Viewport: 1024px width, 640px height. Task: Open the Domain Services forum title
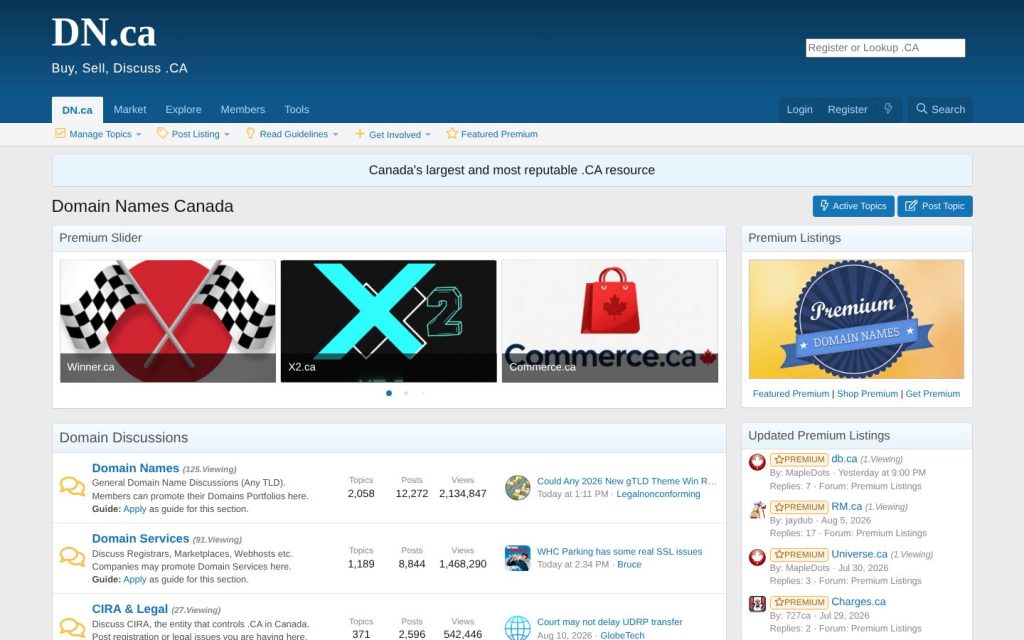140,538
